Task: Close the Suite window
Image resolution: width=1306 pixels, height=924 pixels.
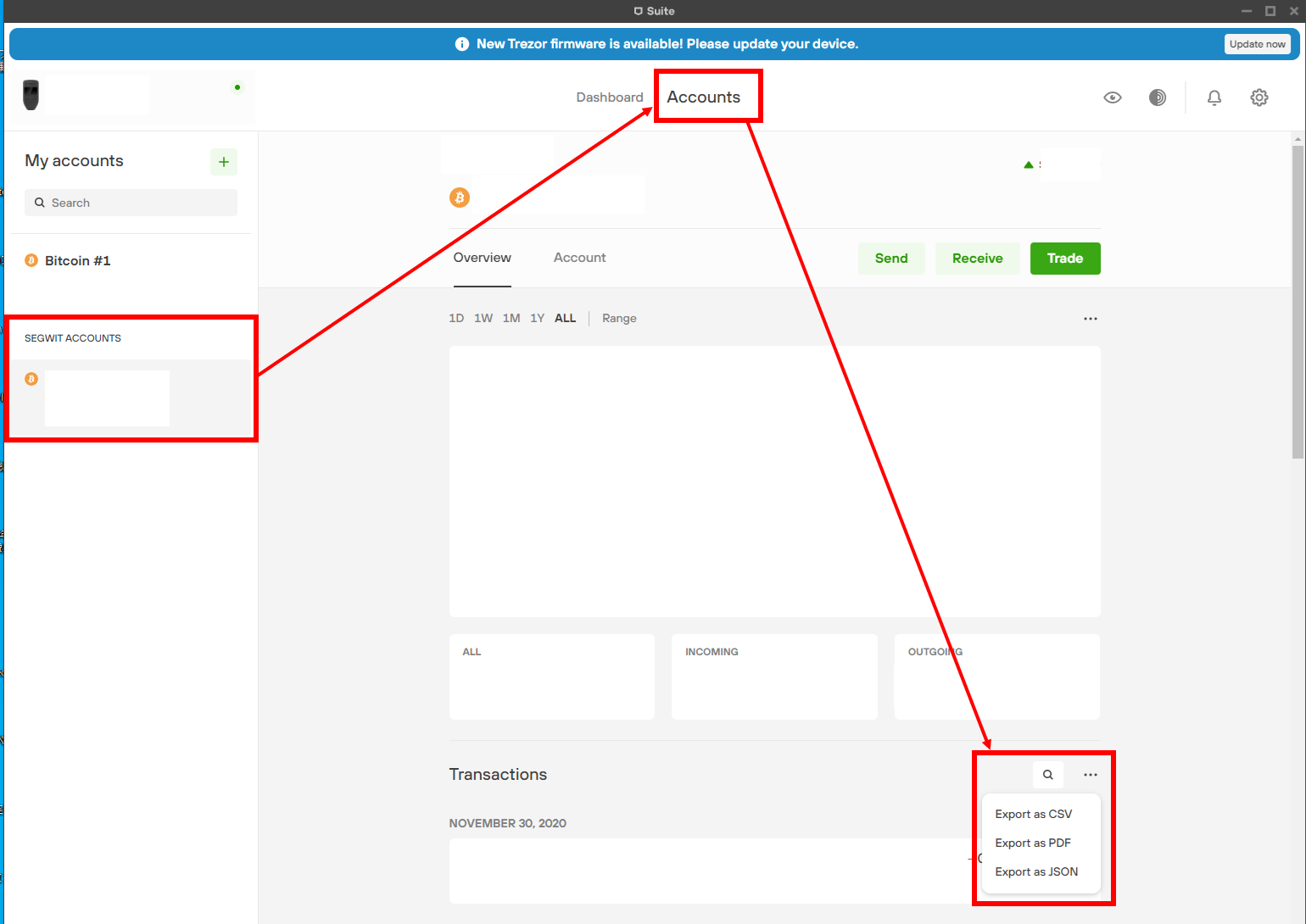Action: [1294, 11]
